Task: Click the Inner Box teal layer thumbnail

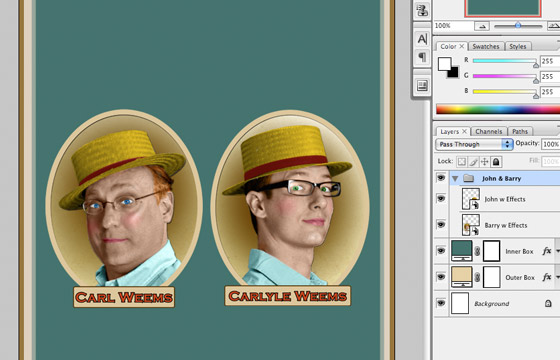Action: 462,251
